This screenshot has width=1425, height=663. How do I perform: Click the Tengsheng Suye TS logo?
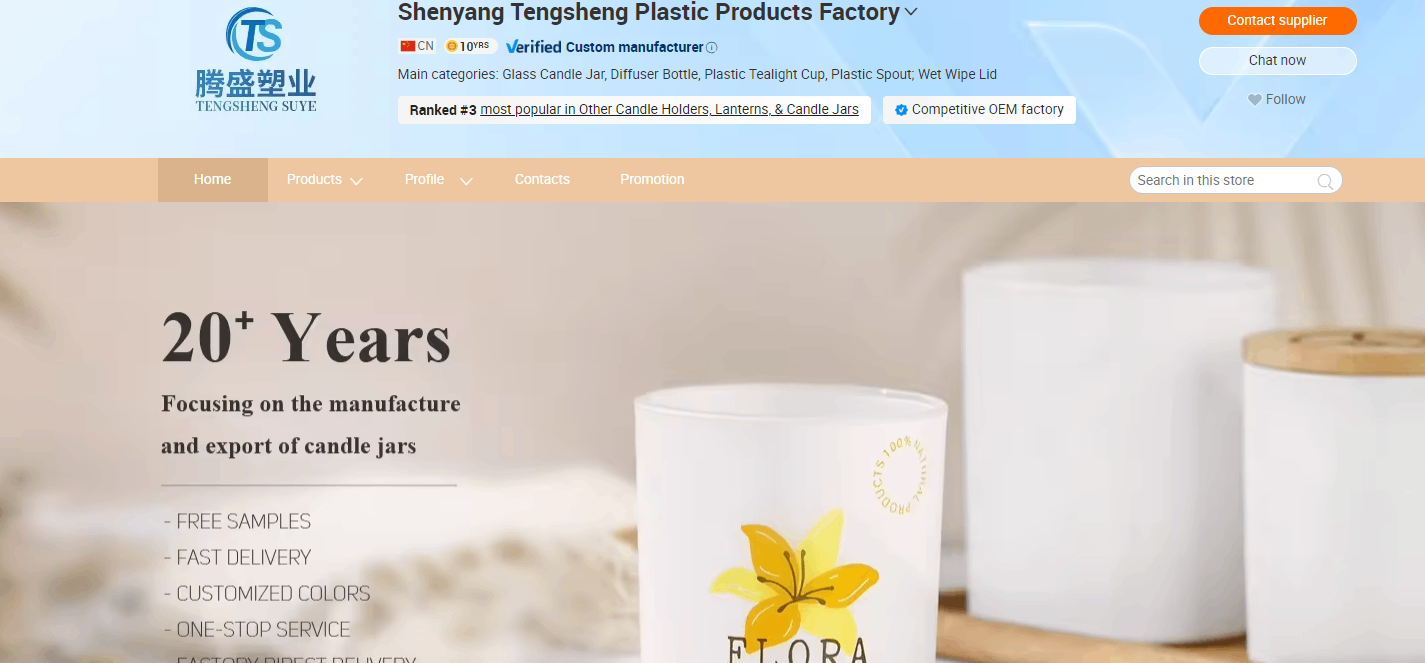[256, 60]
